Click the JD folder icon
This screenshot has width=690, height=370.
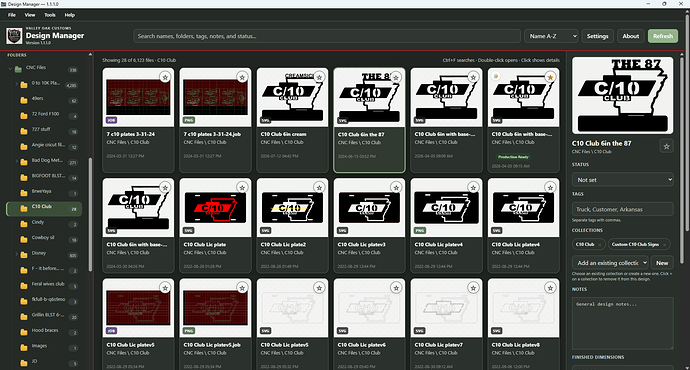[24, 363]
